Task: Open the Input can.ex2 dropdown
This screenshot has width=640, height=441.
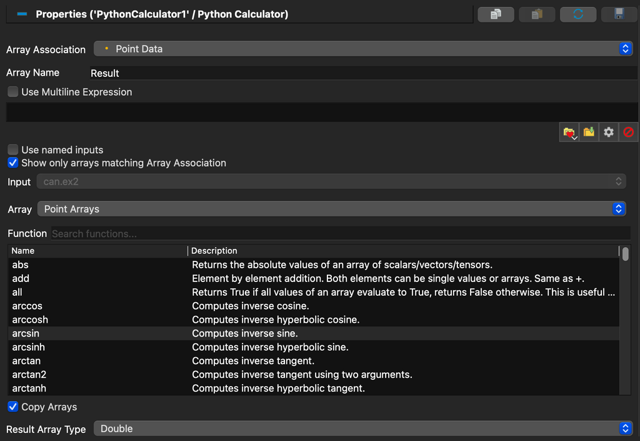Action: click(x=331, y=182)
